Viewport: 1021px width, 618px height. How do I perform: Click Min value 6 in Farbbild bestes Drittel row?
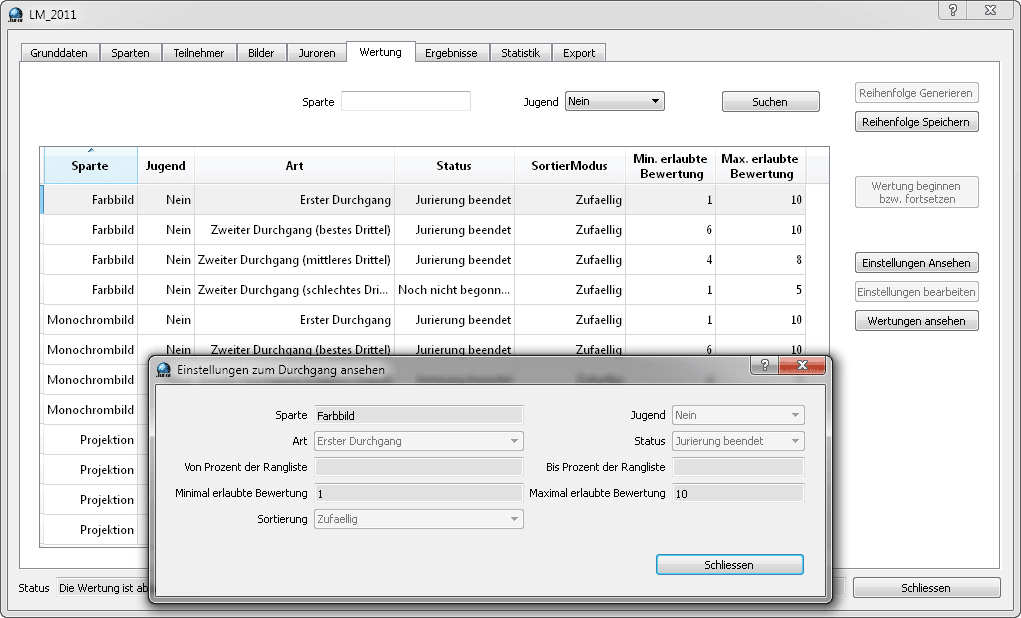point(671,230)
